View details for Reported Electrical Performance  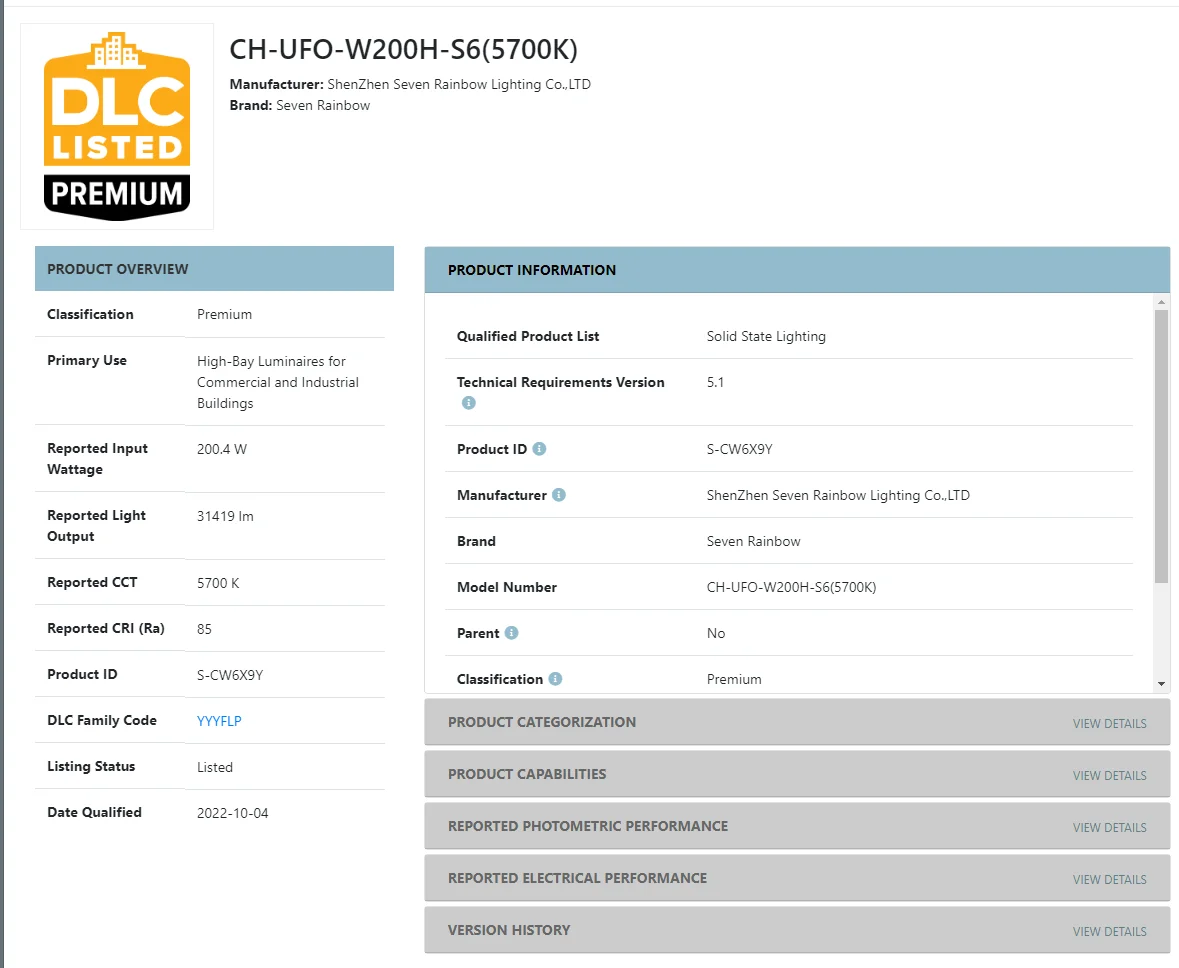point(1109,879)
